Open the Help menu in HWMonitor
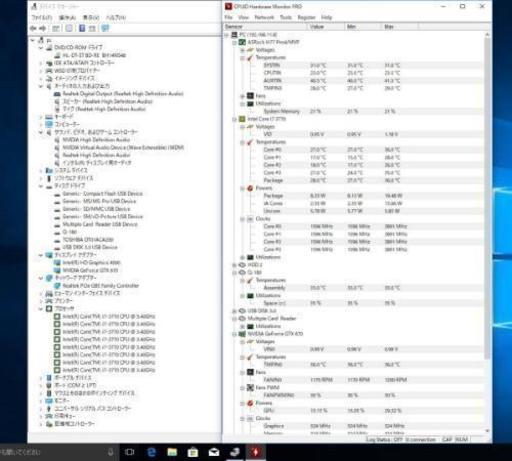 coord(326,17)
